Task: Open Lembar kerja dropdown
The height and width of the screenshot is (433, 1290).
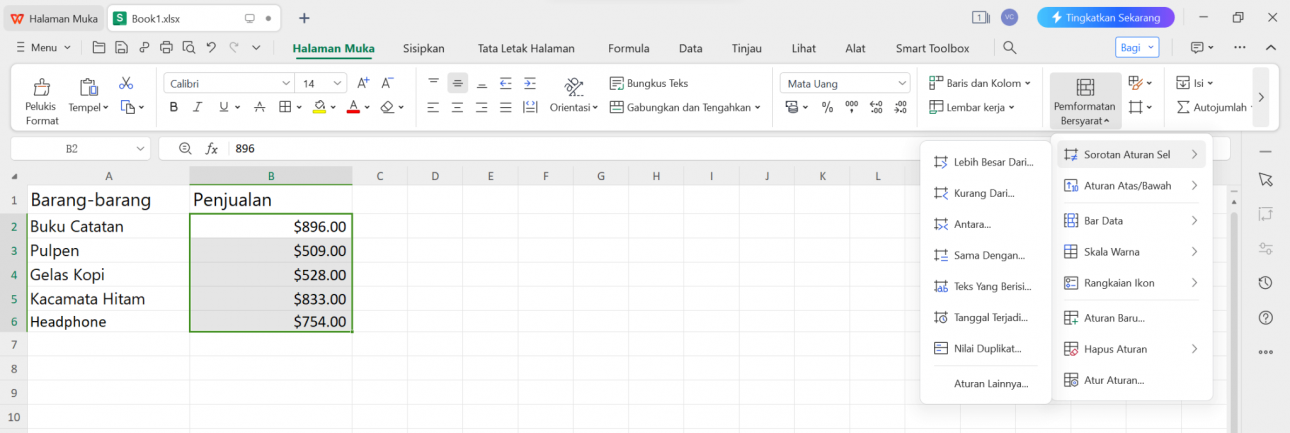Action: [x=972, y=107]
